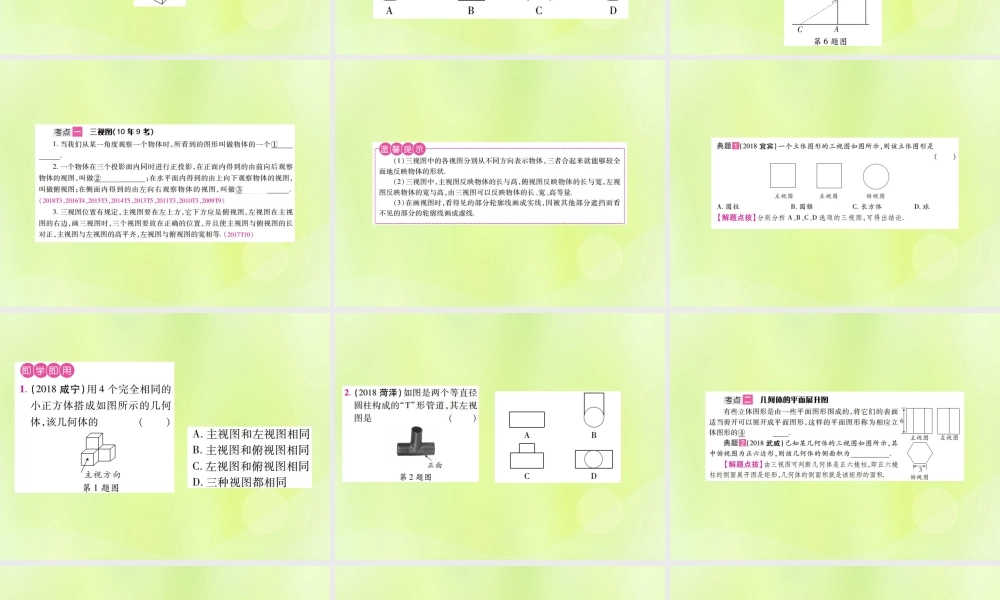The width and height of the screenshot is (1000, 600).
Task: Click the 温馨提示 heading badge
Action: coord(402,149)
